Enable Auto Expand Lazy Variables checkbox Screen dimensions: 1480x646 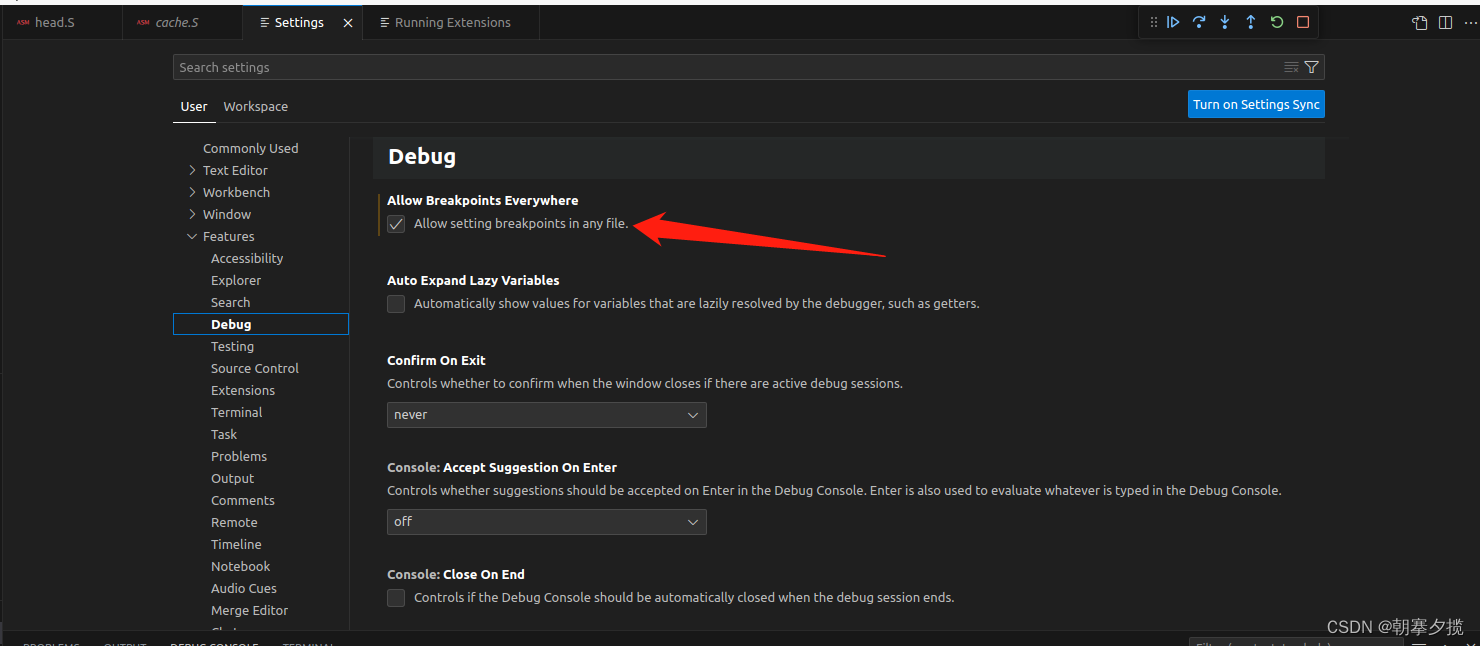click(x=396, y=304)
